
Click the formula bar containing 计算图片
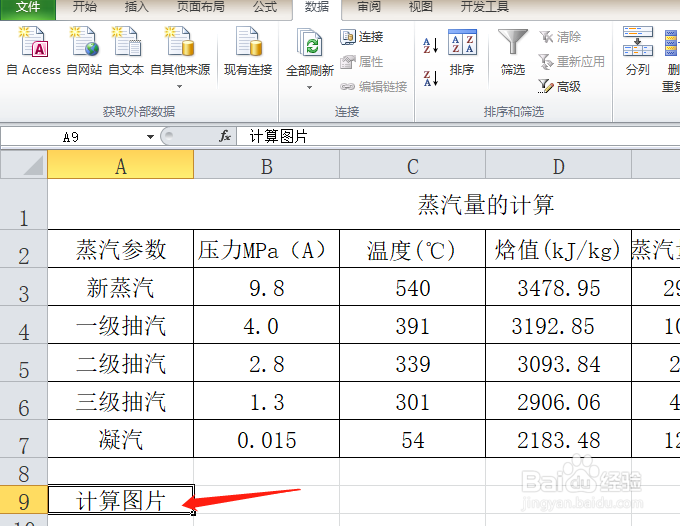pyautogui.click(x=458, y=137)
